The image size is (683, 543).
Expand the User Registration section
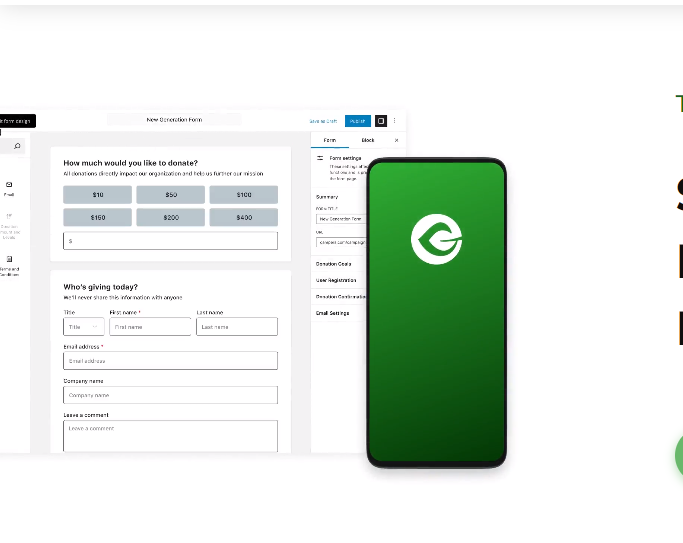336,280
